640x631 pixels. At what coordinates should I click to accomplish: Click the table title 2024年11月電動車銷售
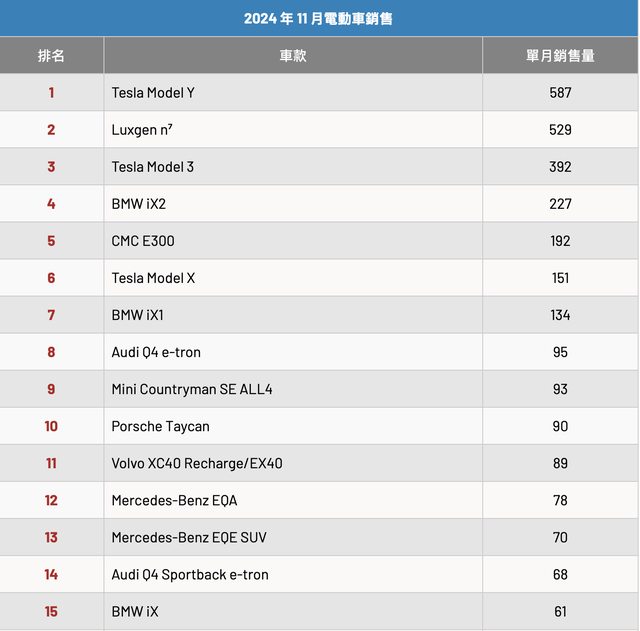click(318, 18)
